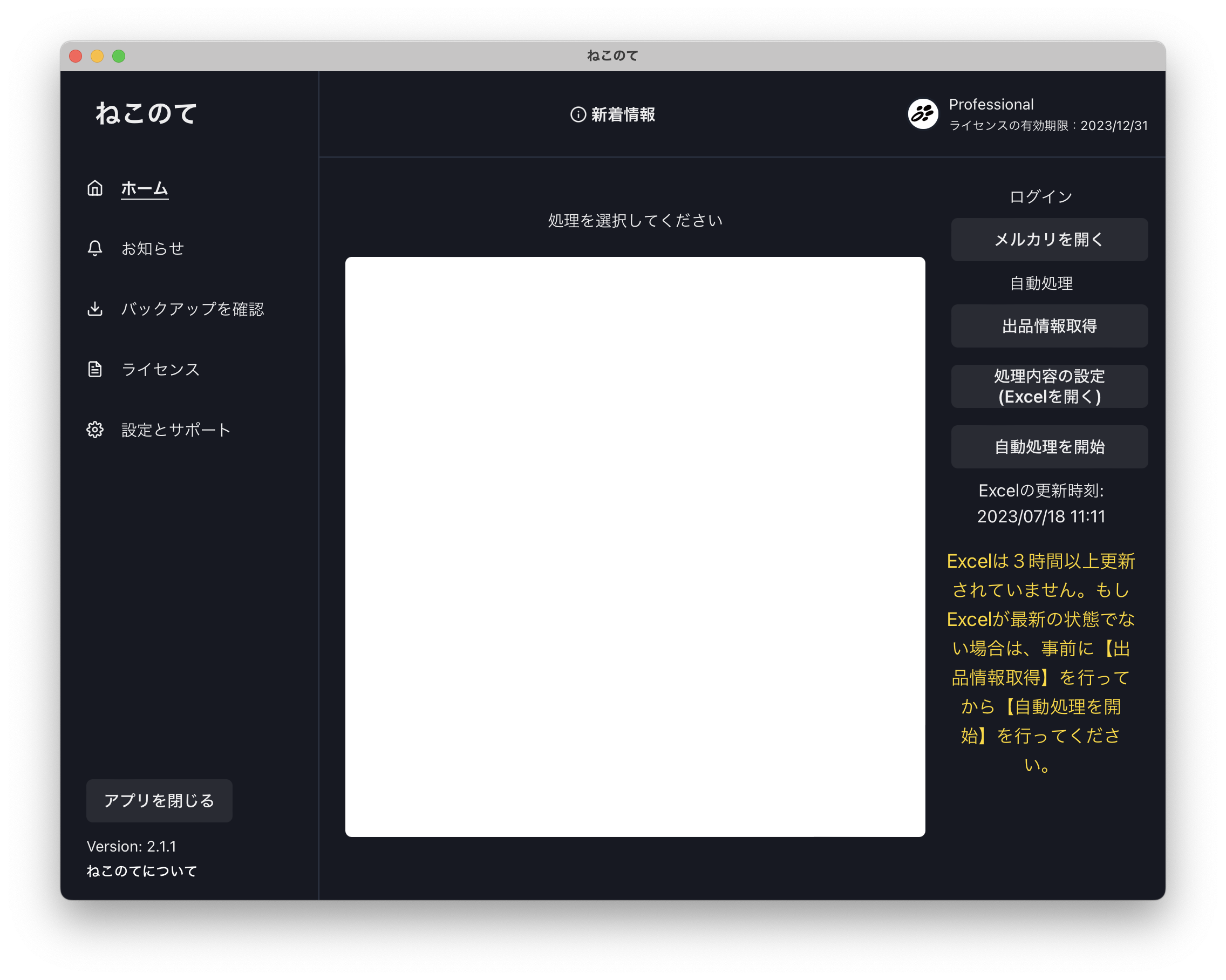Screen dimensions: 1226x980
Task: Click the Professional license plan label
Action: (x=991, y=105)
